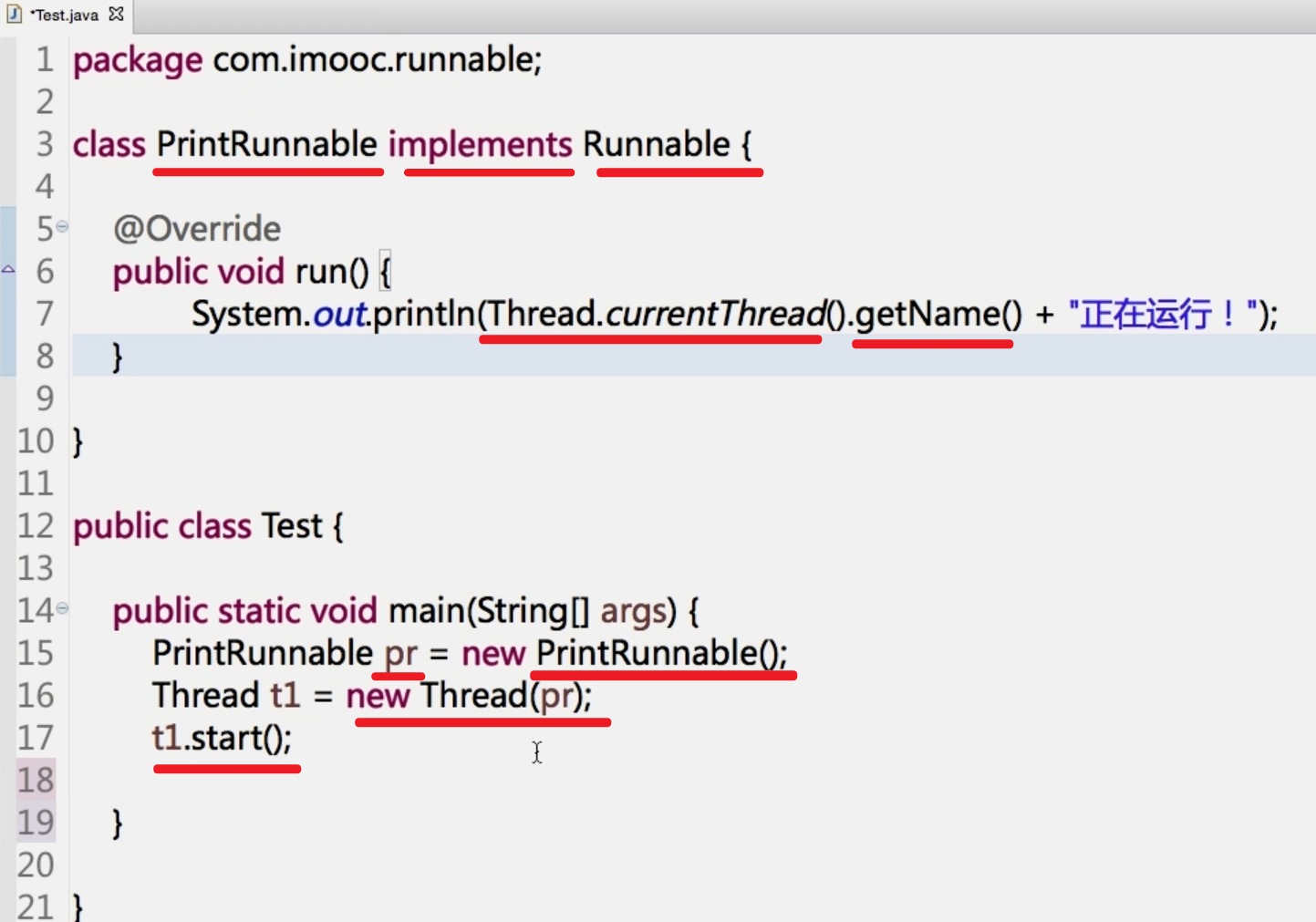The image size is (1316, 922).
Task: Place cursor on the 'package' keyword
Action: pyautogui.click(x=138, y=61)
